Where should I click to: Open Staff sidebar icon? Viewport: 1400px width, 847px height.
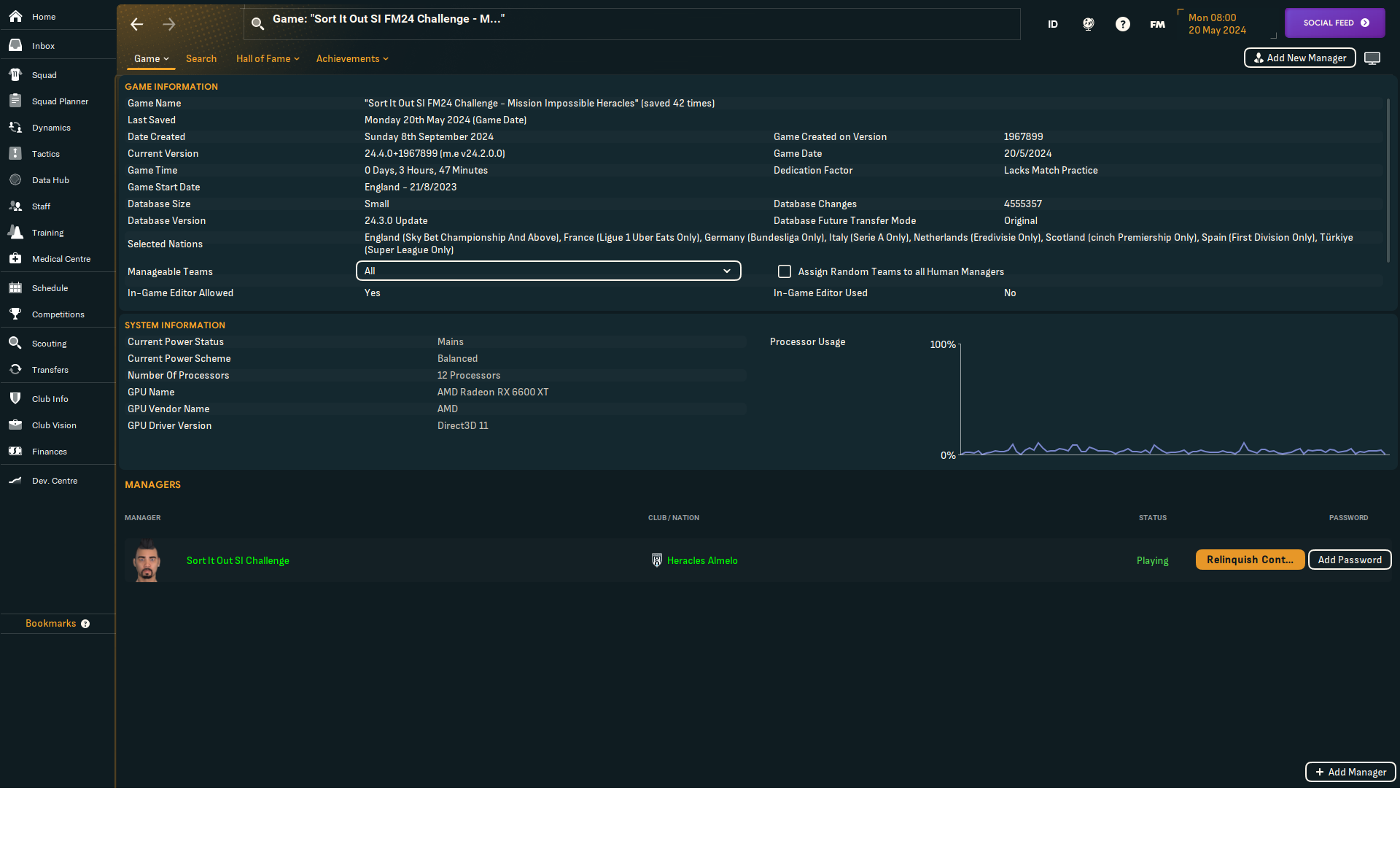[15, 206]
